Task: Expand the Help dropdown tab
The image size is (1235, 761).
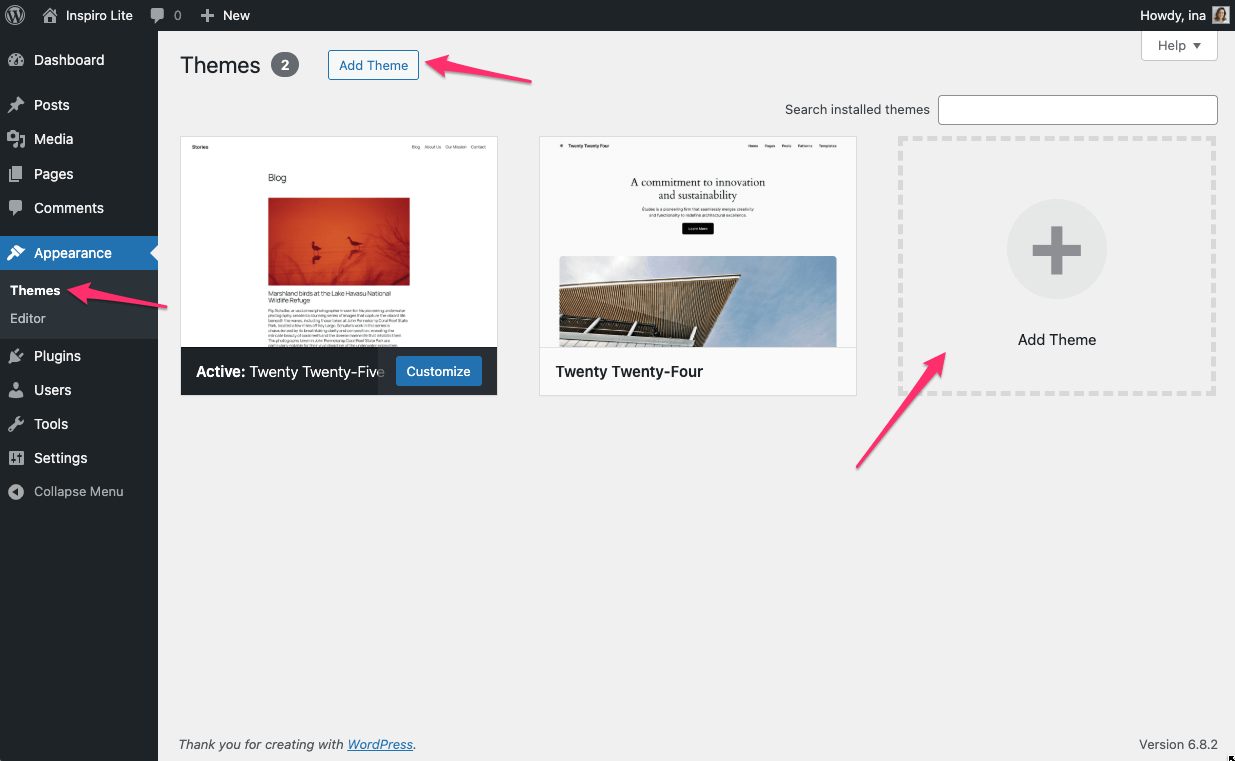Action: tap(1179, 45)
